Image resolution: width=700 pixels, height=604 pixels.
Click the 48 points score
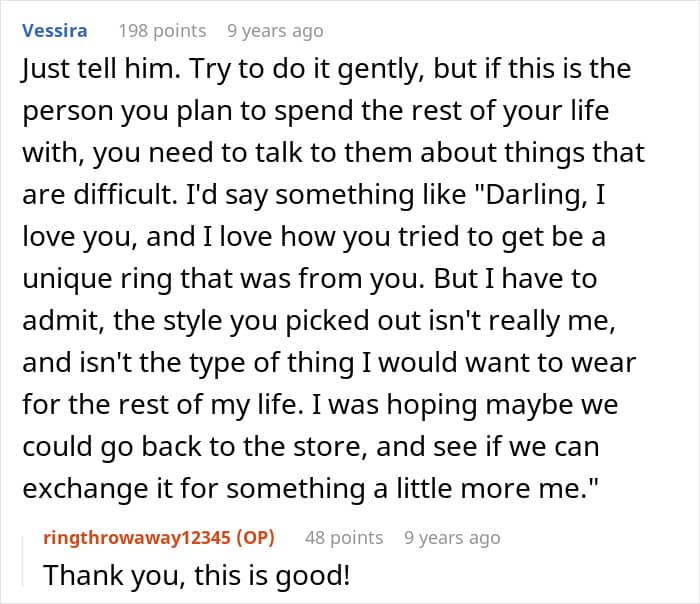tap(343, 538)
